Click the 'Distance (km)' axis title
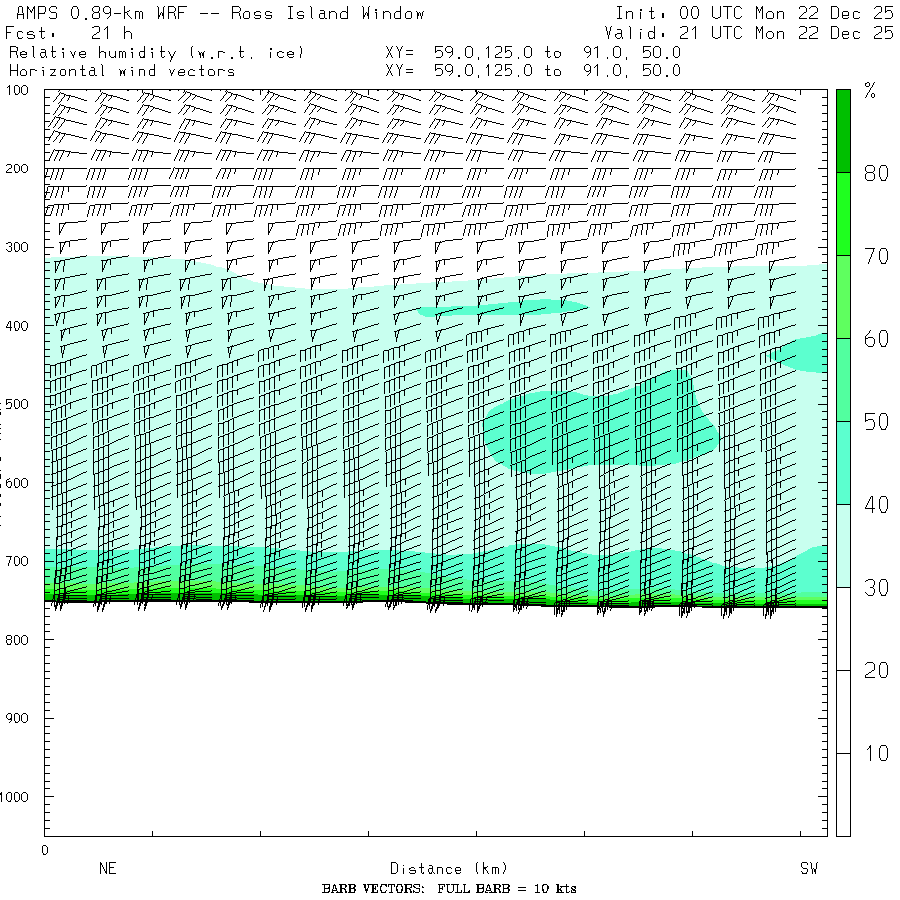Screen dimensions: 900x900 [x=449, y=869]
